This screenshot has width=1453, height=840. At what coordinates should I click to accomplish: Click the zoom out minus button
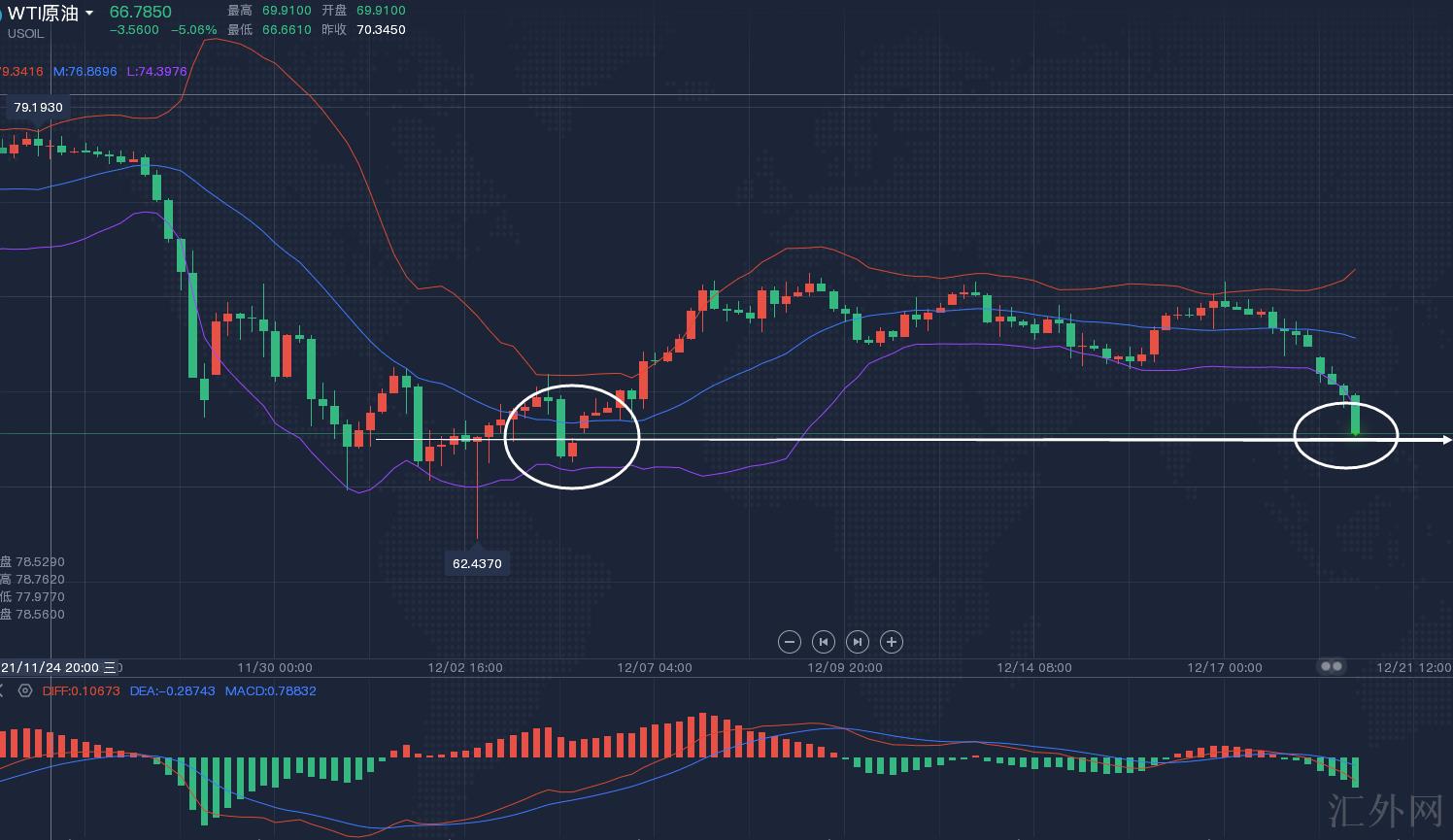pos(790,642)
